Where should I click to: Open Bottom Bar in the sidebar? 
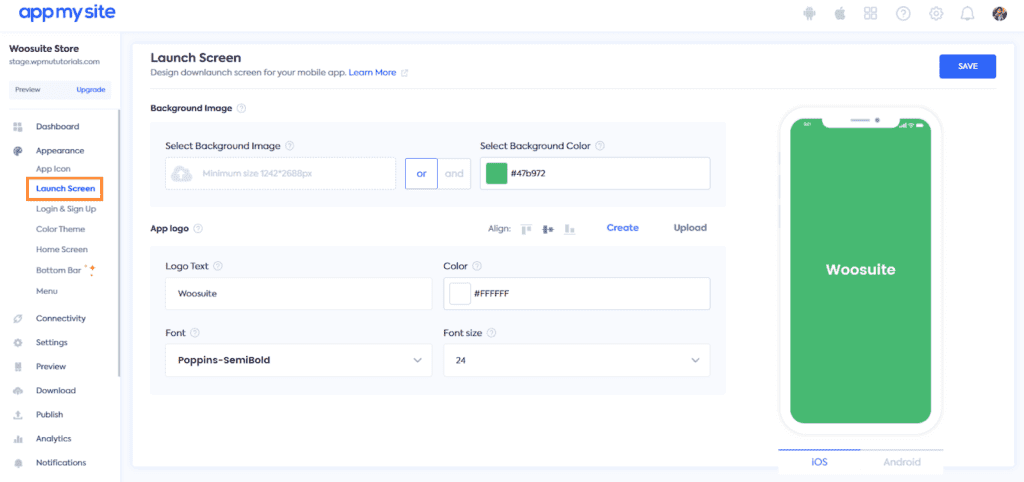coord(58,270)
